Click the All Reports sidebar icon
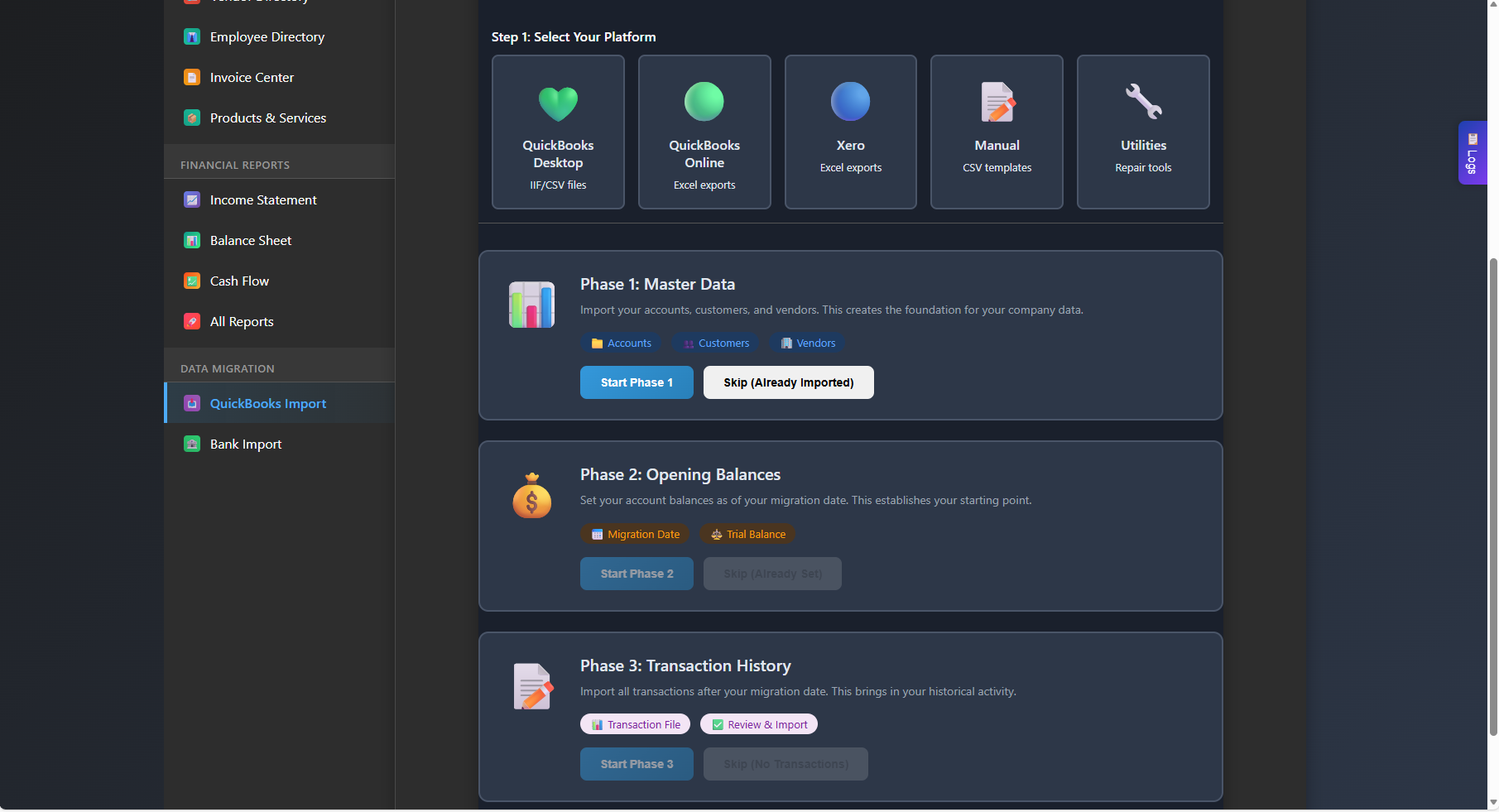This screenshot has width=1499, height=812. click(x=192, y=321)
